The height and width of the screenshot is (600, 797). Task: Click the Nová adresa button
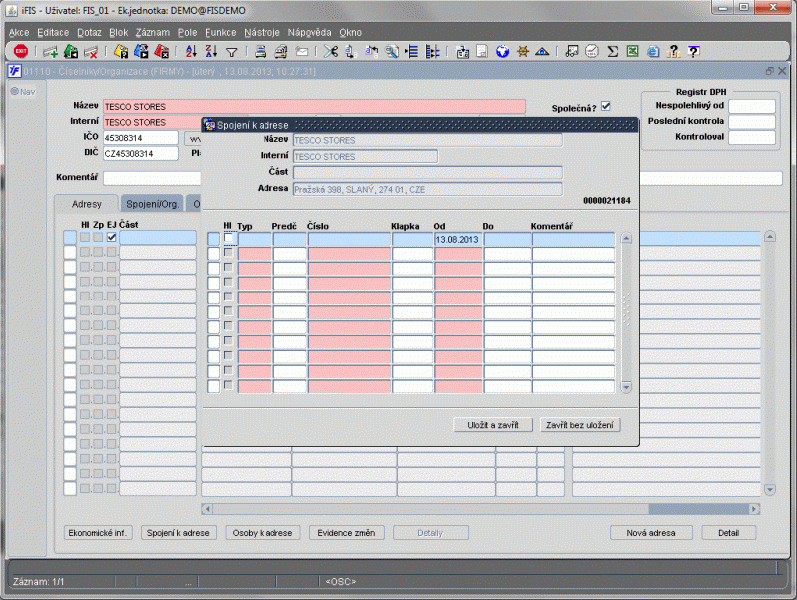(x=652, y=533)
